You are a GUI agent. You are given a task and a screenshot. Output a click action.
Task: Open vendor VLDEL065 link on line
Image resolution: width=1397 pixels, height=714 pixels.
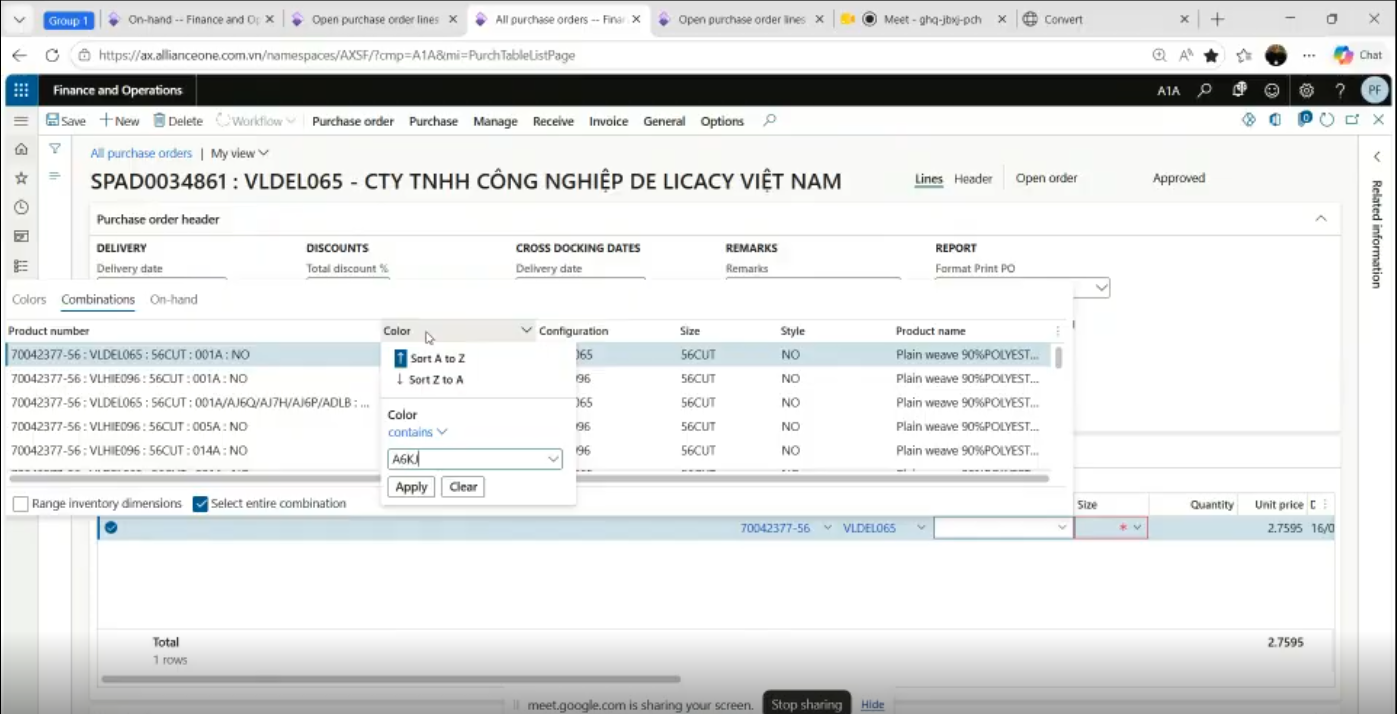pos(869,528)
